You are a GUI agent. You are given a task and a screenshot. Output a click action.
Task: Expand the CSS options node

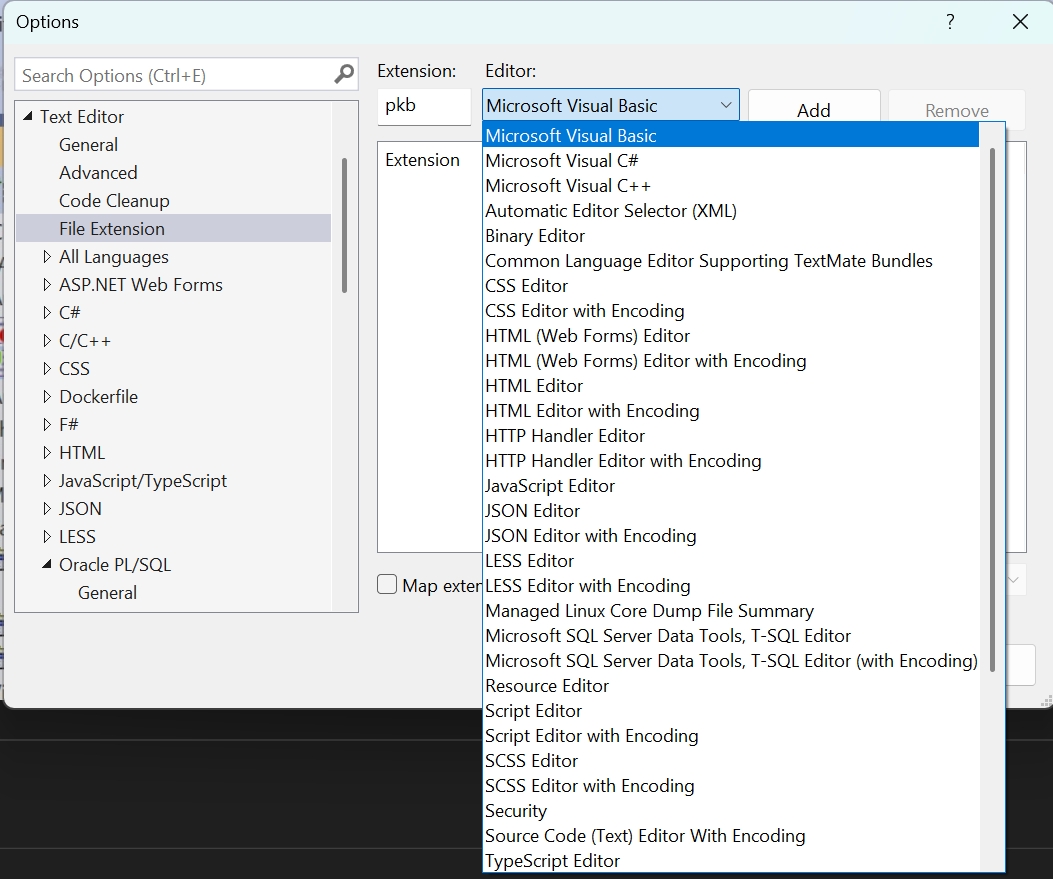(x=47, y=369)
